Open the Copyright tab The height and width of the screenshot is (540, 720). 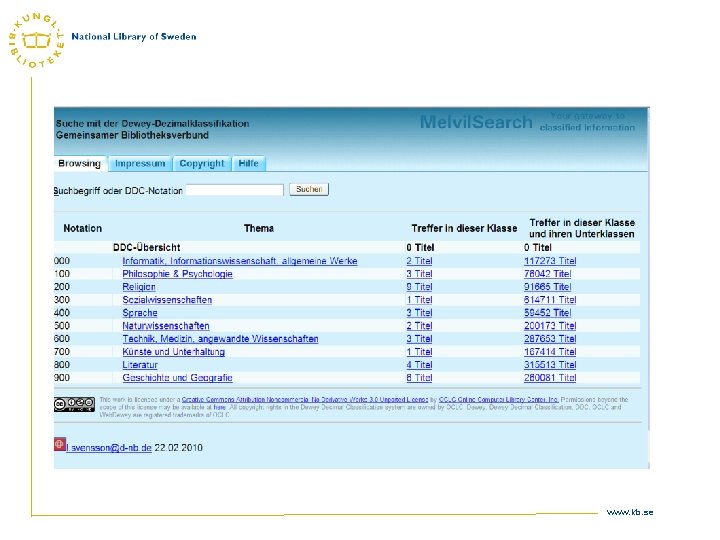coord(202,163)
